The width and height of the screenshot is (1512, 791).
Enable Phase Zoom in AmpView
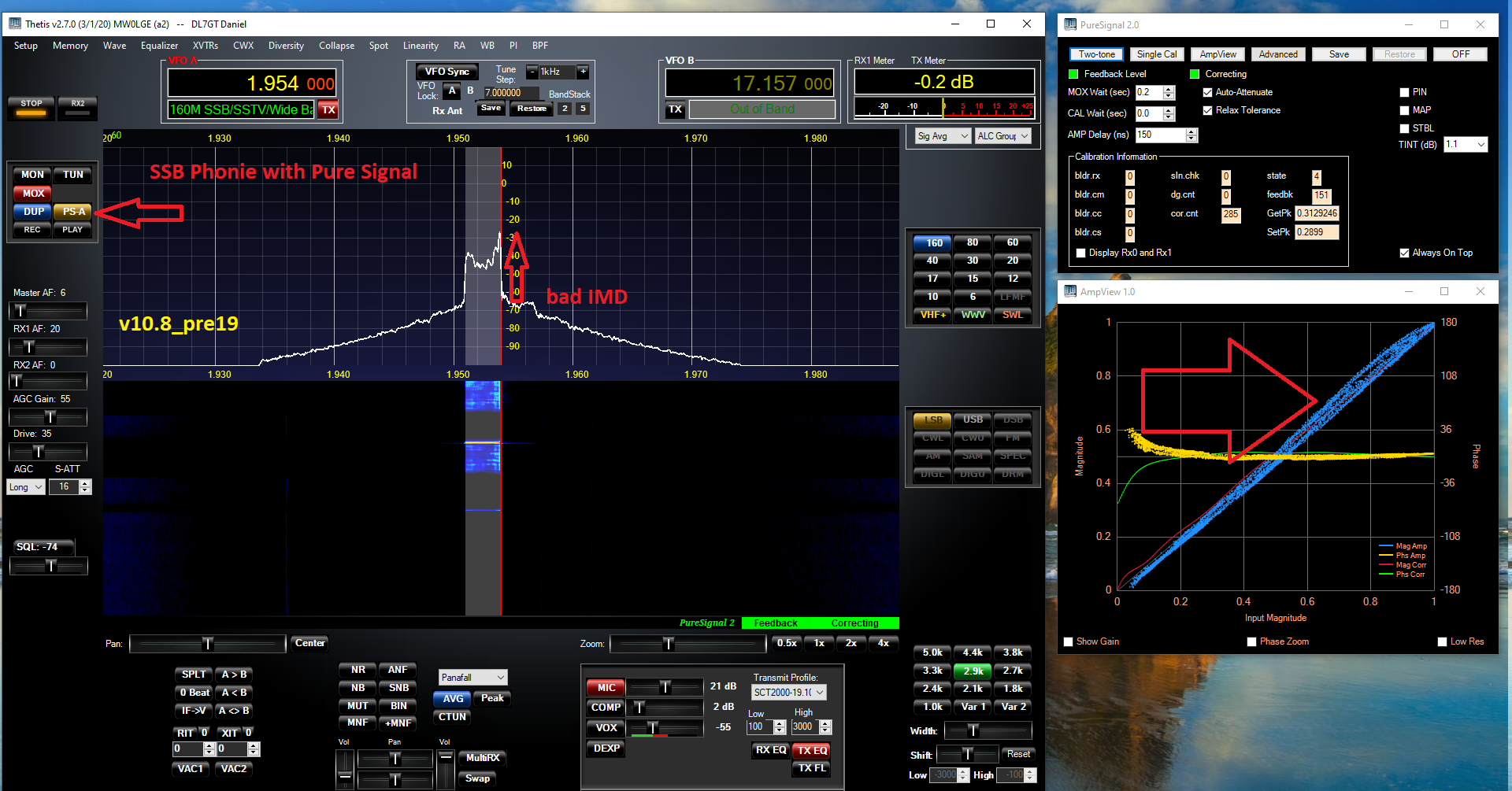coord(1251,642)
